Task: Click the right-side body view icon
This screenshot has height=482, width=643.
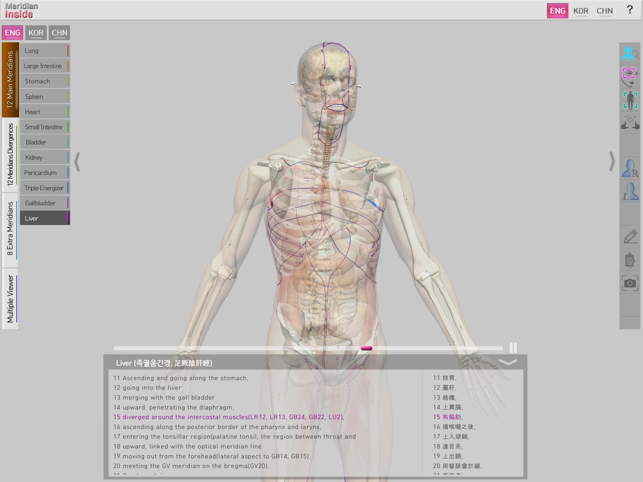Action: coord(630,169)
